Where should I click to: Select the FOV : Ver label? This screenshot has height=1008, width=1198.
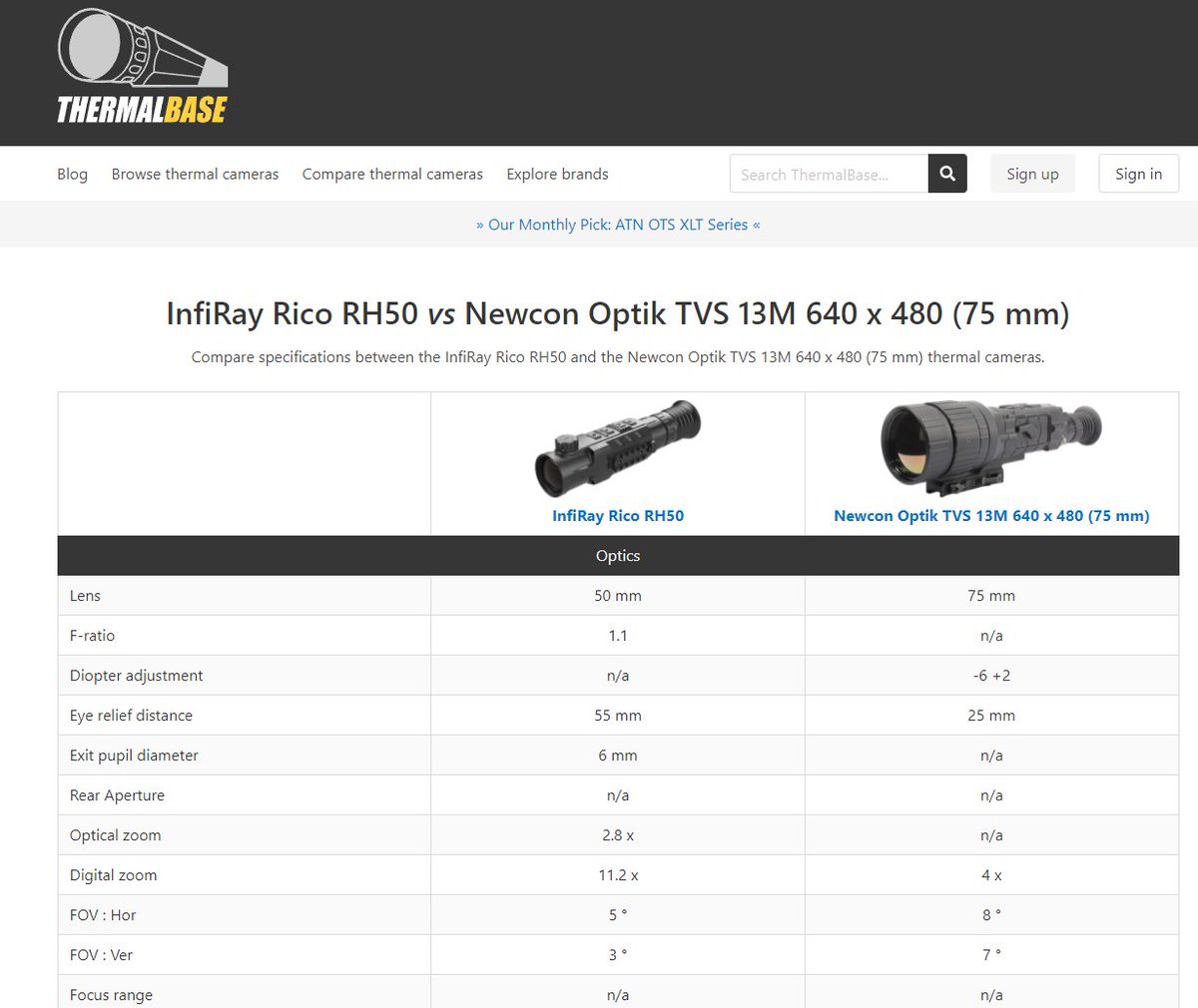tap(101, 955)
